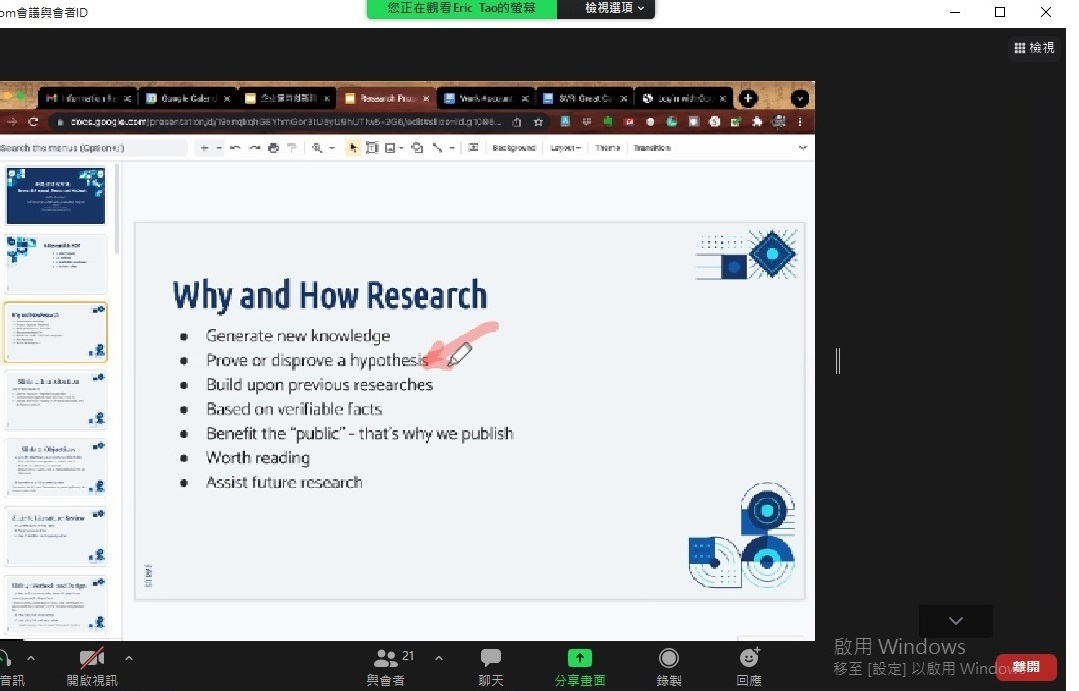Viewport: 1079px width, 691px height.
Task: Click the panel divider handle right of slide
Action: coord(837,361)
